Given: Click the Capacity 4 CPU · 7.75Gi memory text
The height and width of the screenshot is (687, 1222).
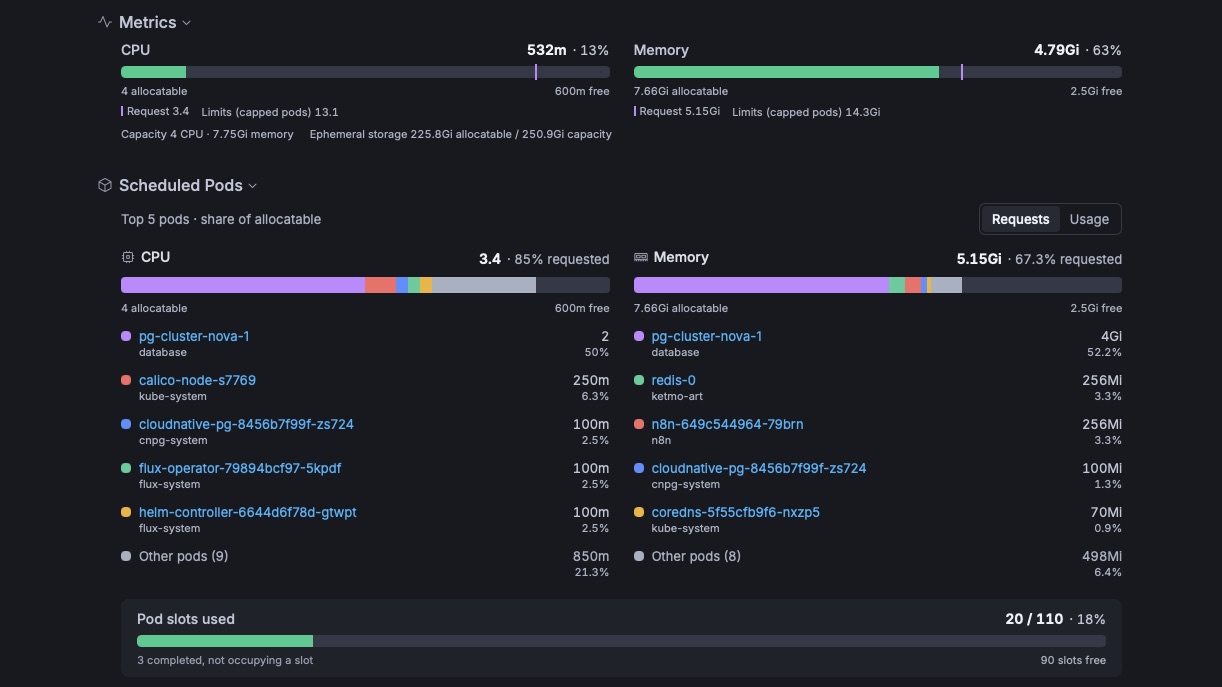Looking at the screenshot, I should tap(207, 134).
